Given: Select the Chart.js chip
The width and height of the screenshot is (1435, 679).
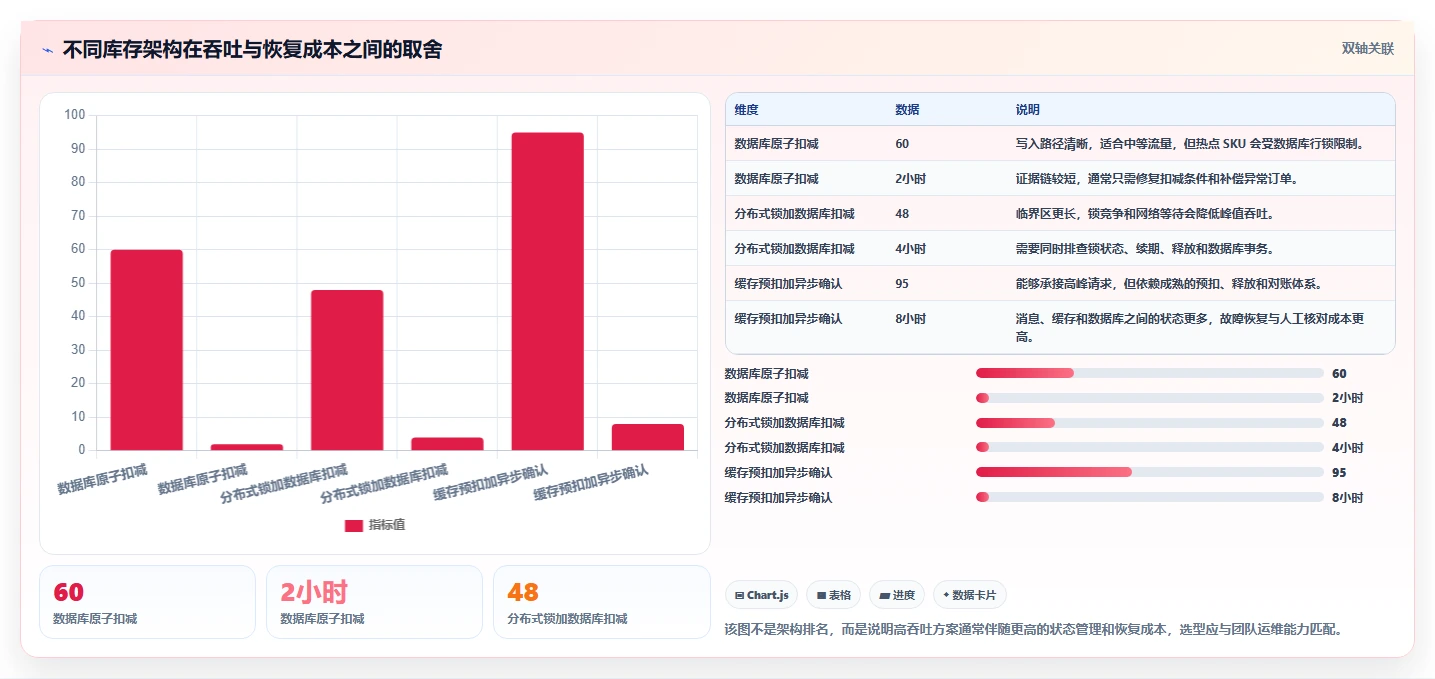Looking at the screenshot, I should coord(761,595).
